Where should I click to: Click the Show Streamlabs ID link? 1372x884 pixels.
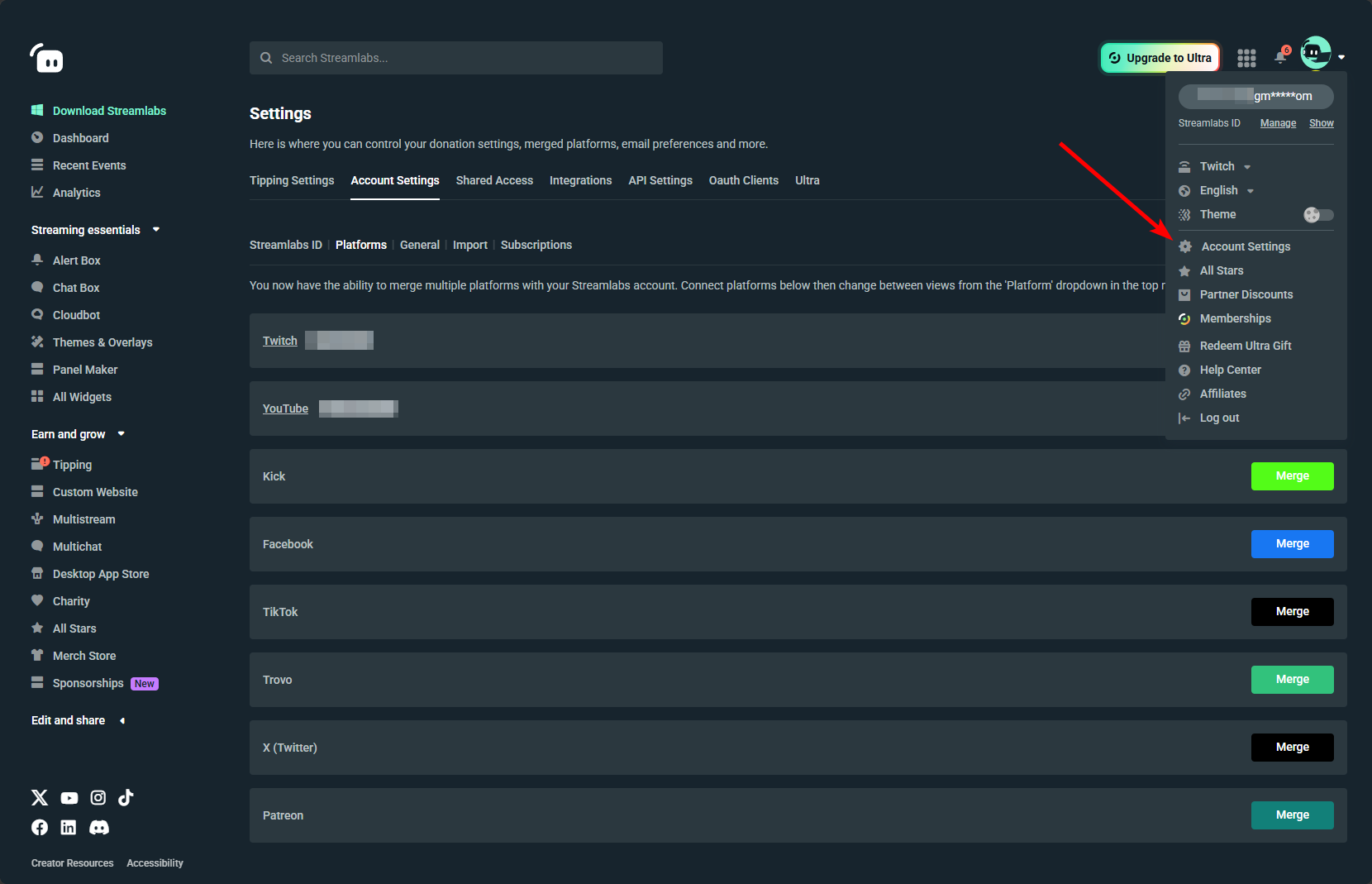coord(1321,123)
